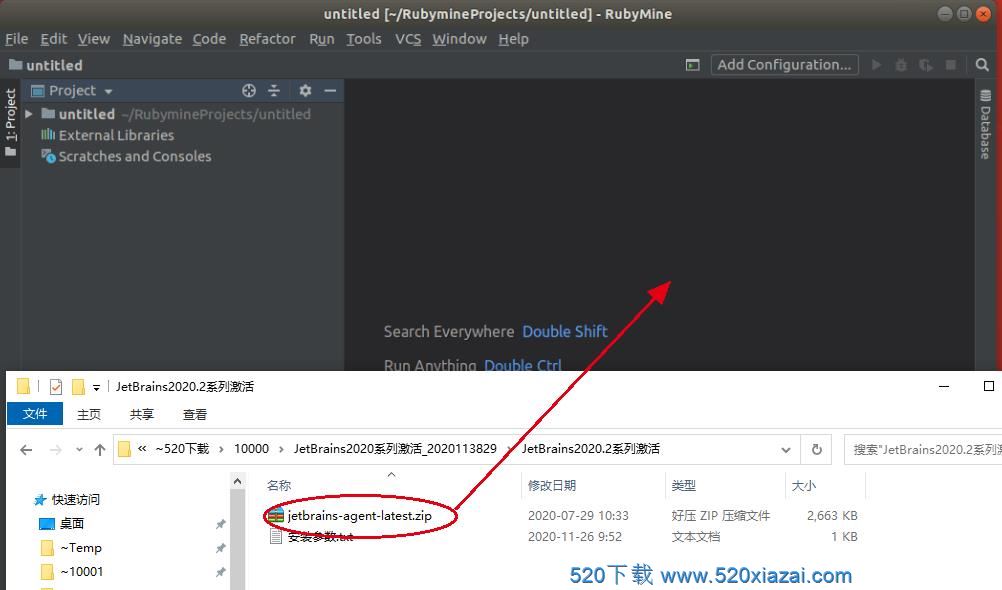Screen dimensions: 1002x590
Task: Open the Run menu
Action: click(x=322, y=39)
